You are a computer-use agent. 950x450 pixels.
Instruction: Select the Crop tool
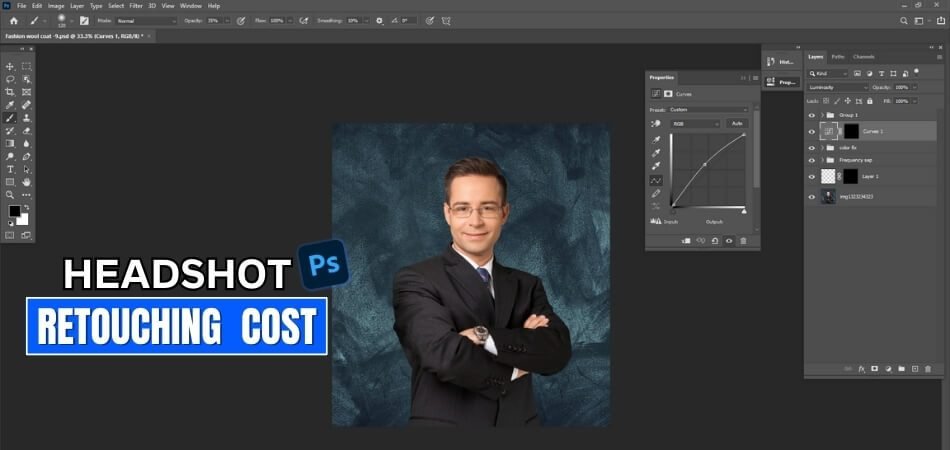10,92
